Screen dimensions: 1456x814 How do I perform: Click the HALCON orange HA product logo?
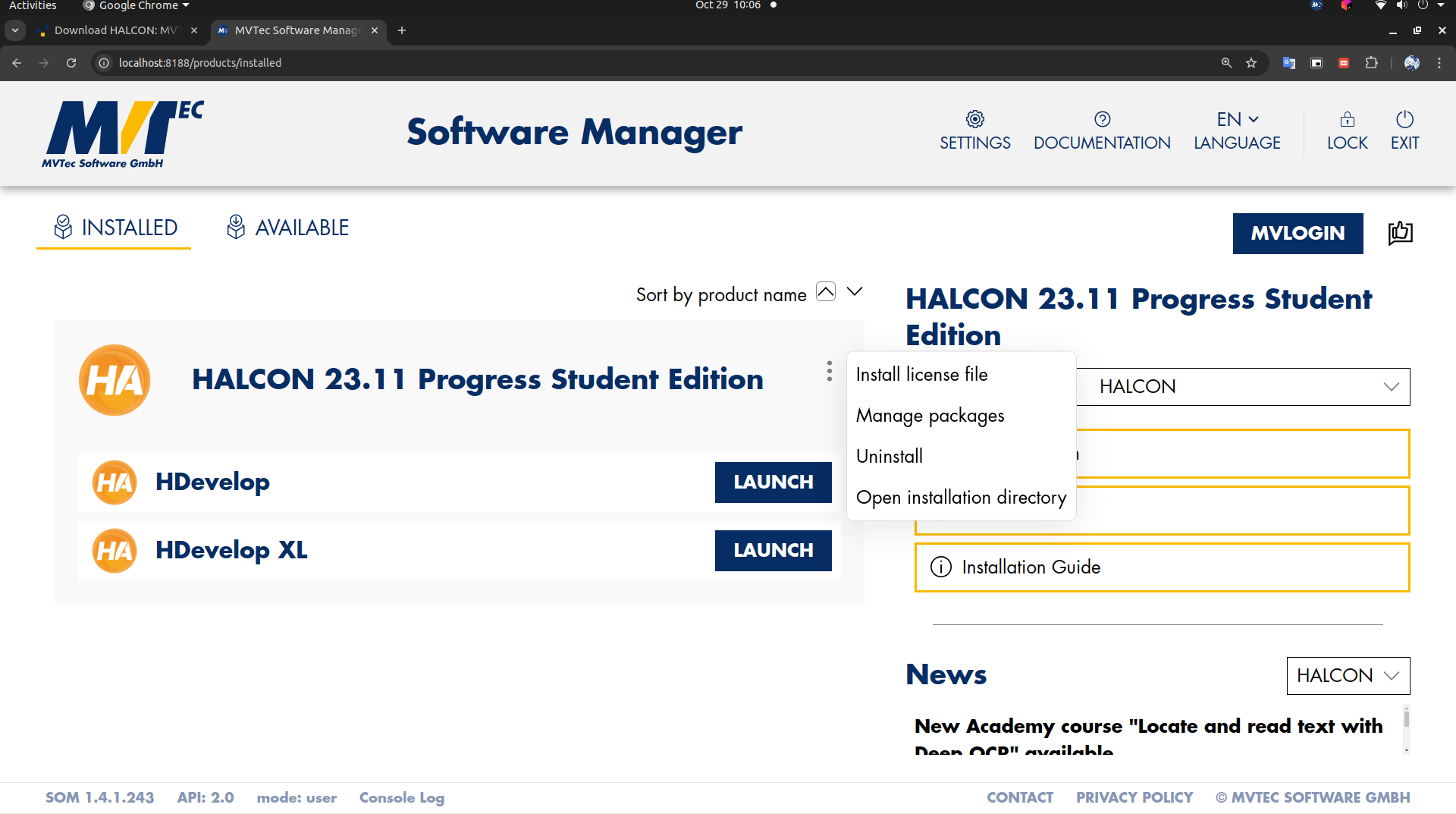[115, 380]
